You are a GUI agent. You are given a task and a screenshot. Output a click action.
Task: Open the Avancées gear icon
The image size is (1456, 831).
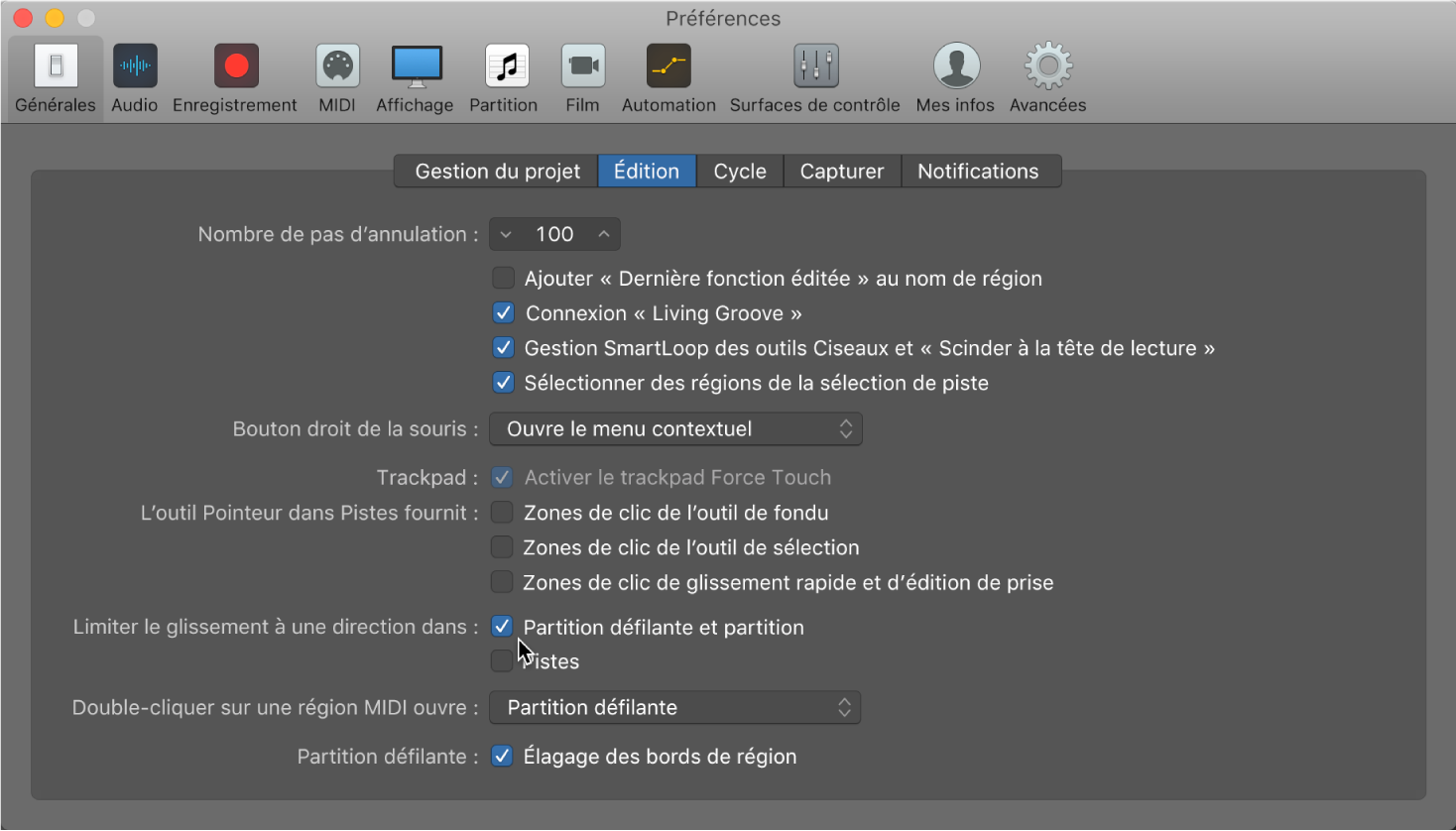1047,67
